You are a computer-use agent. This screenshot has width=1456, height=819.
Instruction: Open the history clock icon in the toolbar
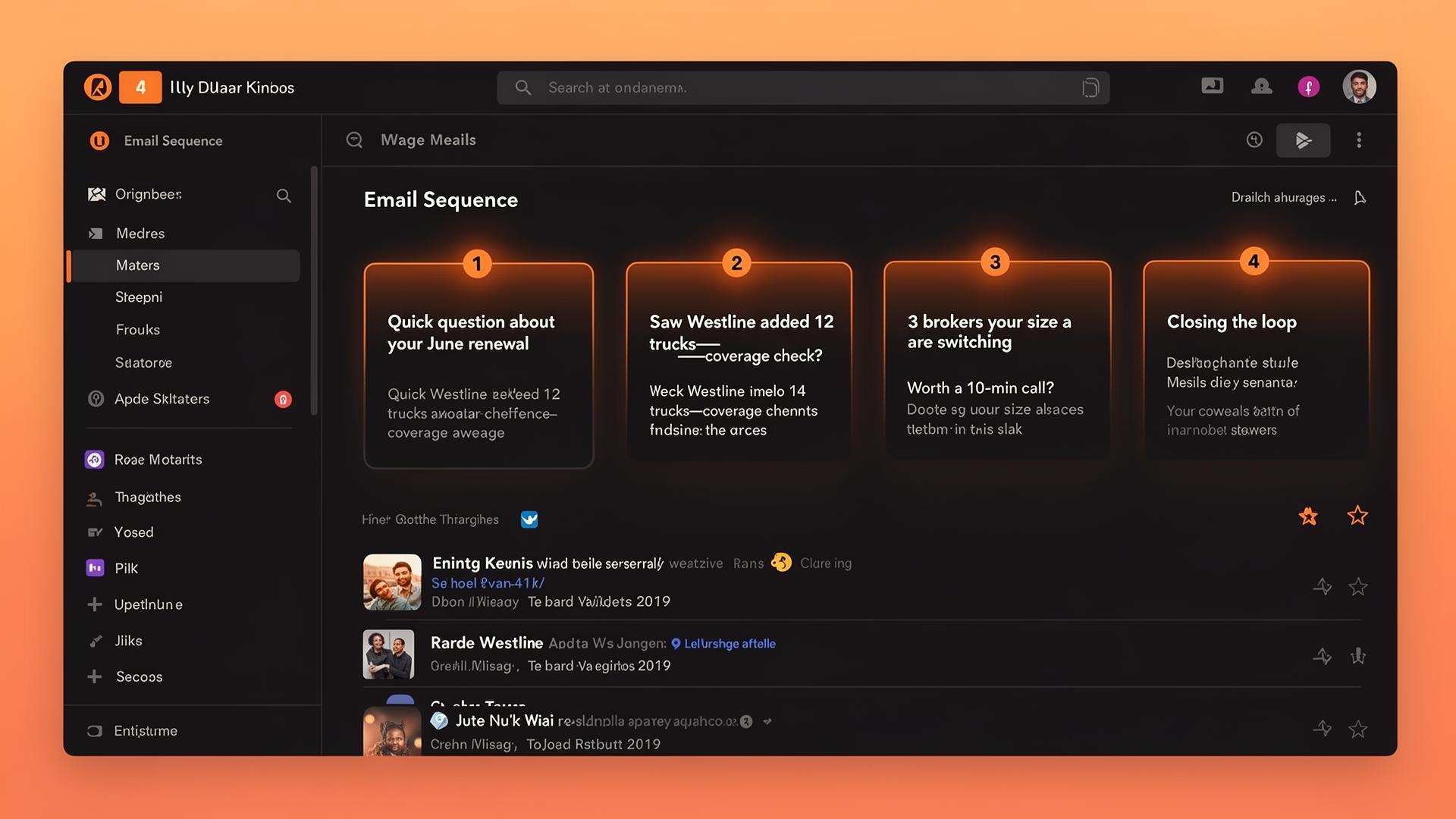[1254, 140]
